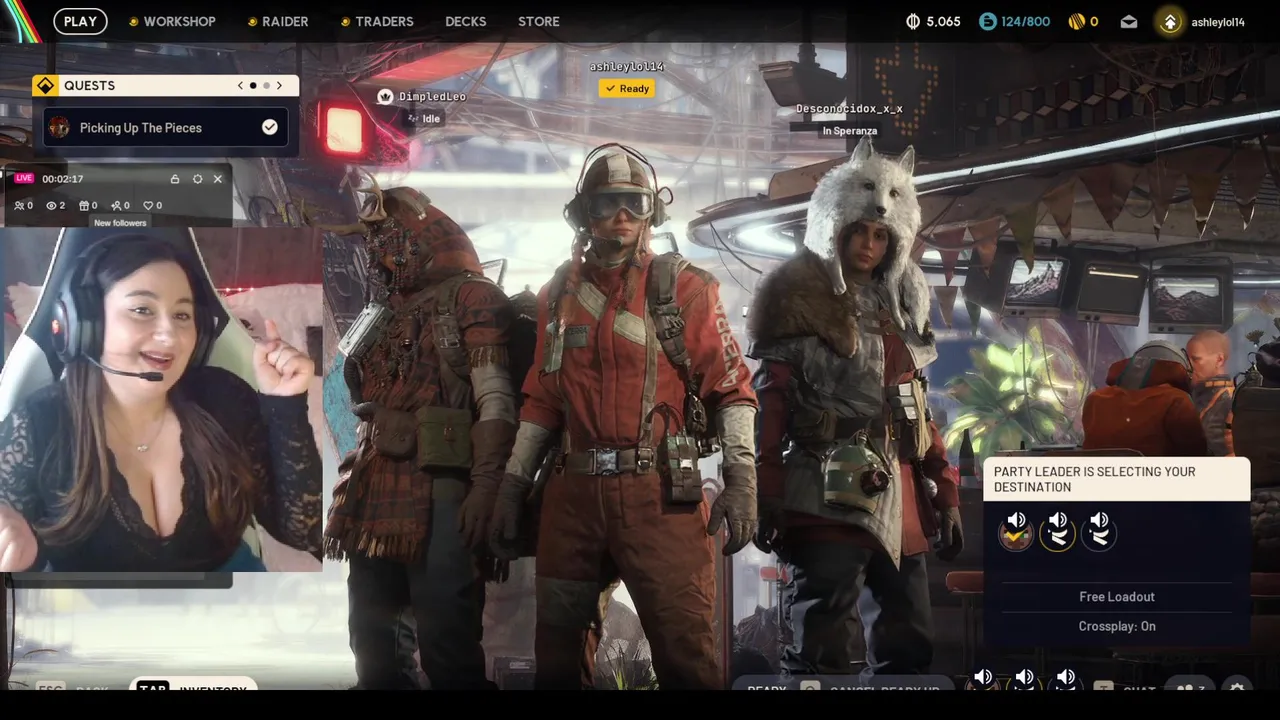Mute first speaker in bottom bar
Viewport: 1280px width, 720px height.
tap(983, 677)
